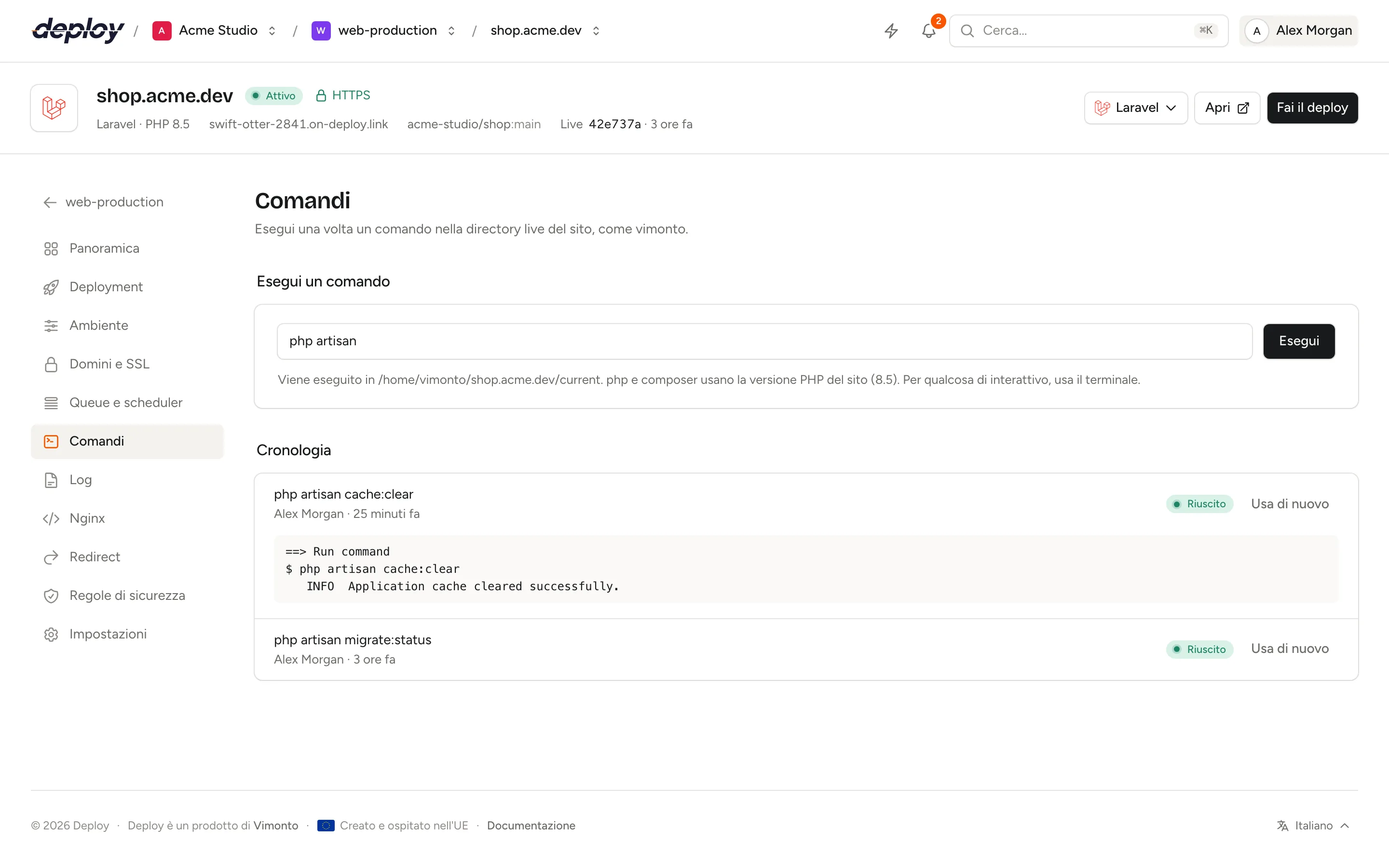Open Panoramica in the sidebar
The height and width of the screenshot is (868, 1389).
(x=127, y=248)
